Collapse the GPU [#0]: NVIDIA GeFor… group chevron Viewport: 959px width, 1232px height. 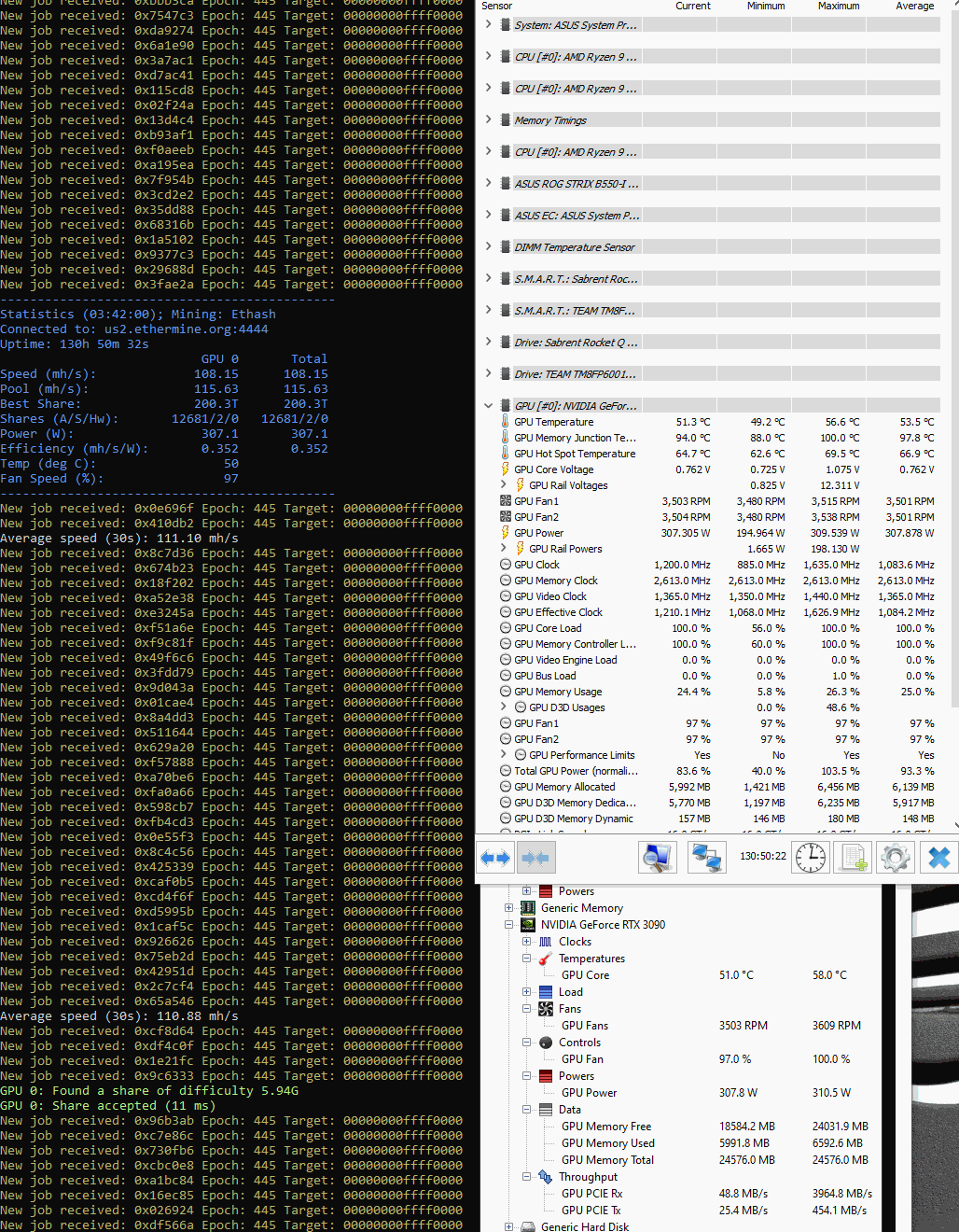tap(489, 406)
